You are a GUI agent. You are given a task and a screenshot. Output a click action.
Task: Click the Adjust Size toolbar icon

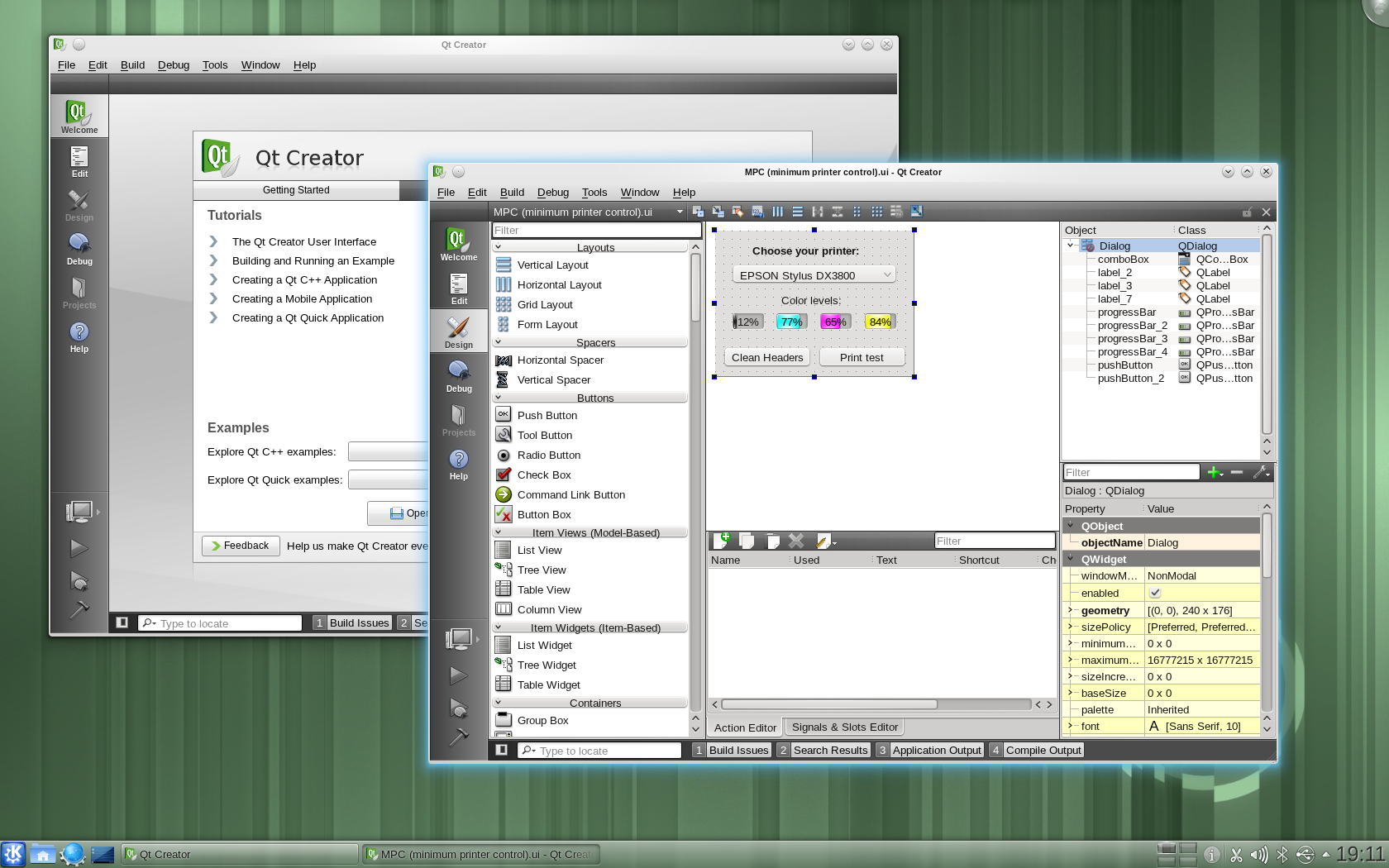(916, 212)
